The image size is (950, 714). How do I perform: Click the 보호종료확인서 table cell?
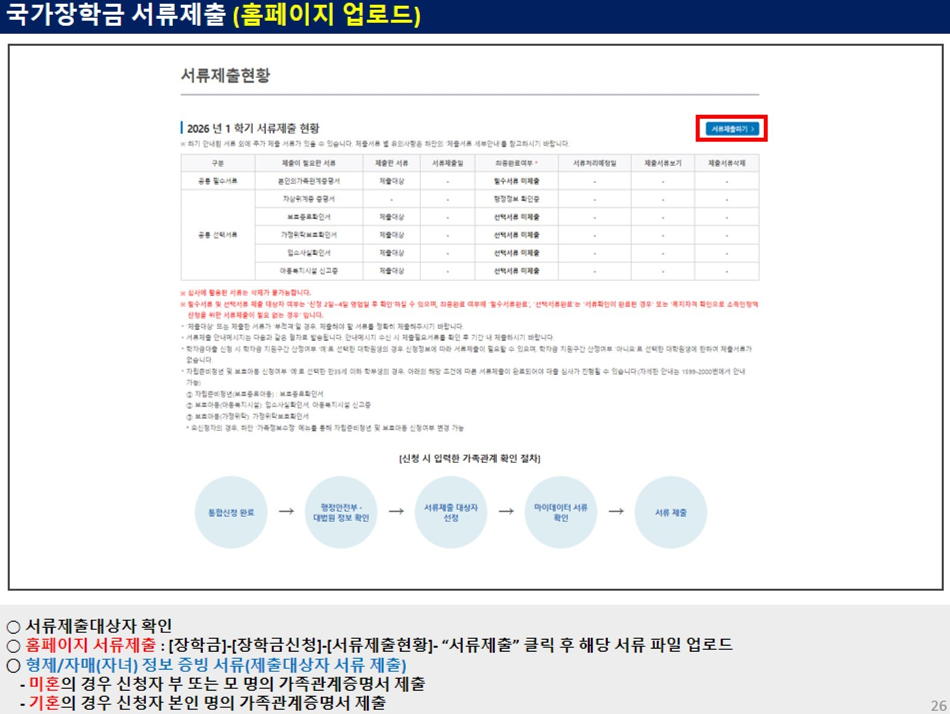[x=308, y=217]
